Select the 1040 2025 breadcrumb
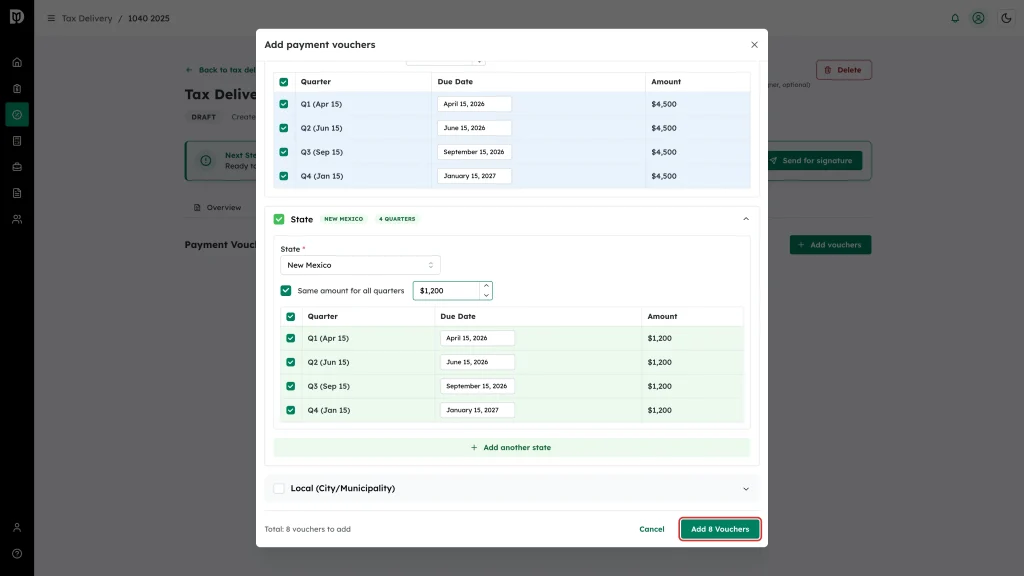 tap(148, 18)
